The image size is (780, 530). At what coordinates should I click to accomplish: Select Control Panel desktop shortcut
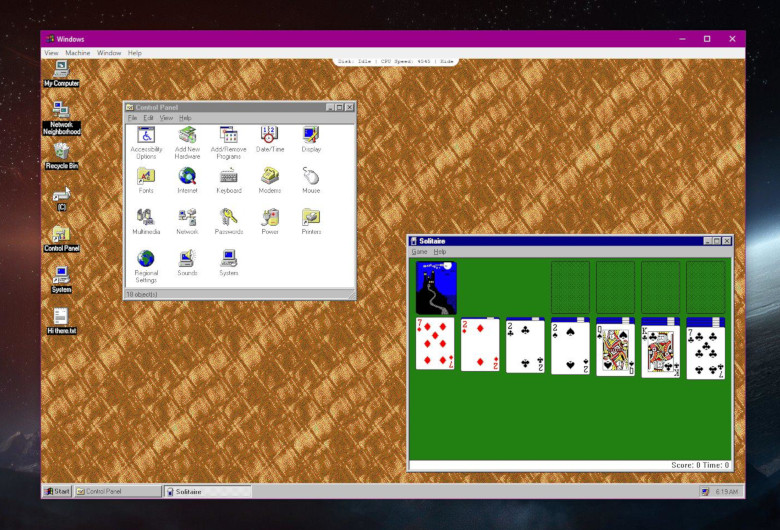[61, 239]
